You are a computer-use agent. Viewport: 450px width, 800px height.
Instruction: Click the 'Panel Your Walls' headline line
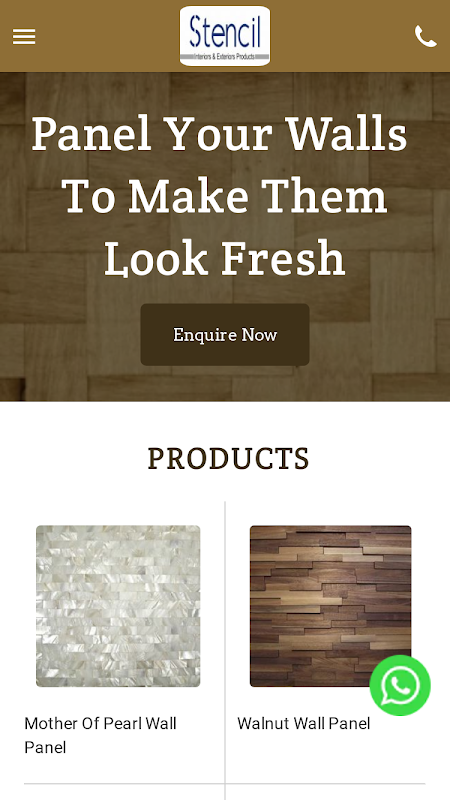click(219, 135)
